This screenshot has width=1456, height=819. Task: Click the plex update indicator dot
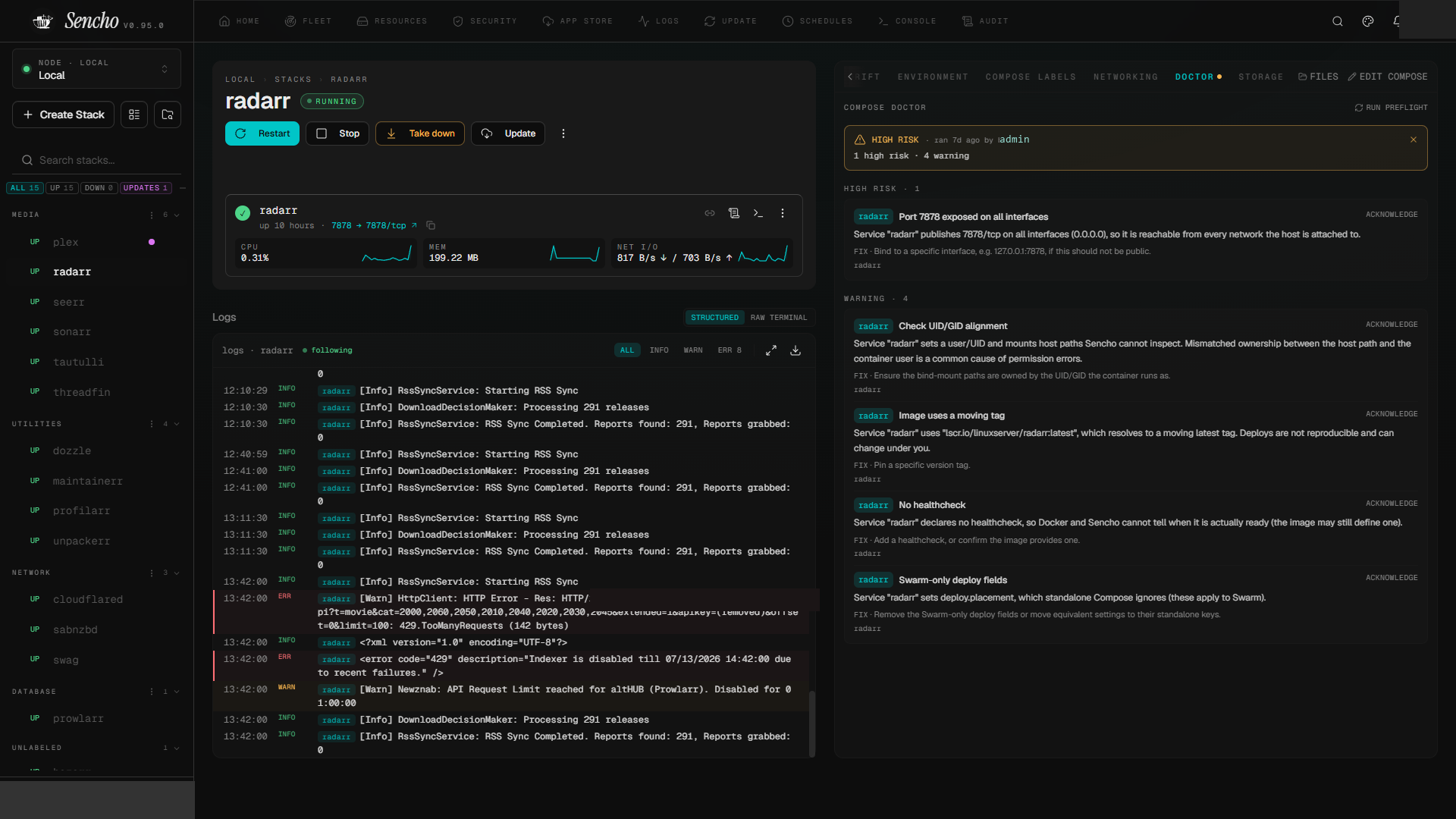(x=152, y=242)
